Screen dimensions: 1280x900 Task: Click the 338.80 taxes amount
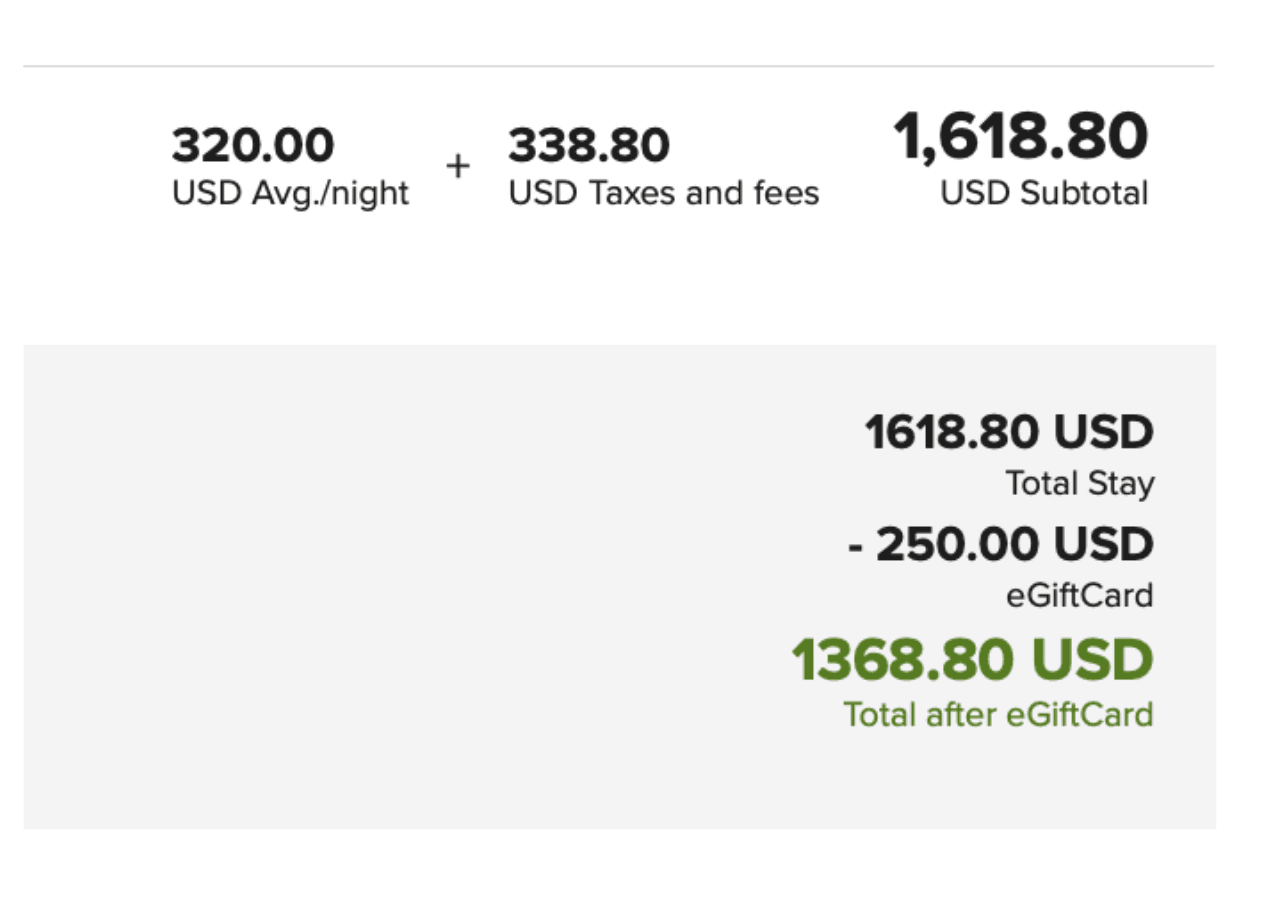(589, 146)
